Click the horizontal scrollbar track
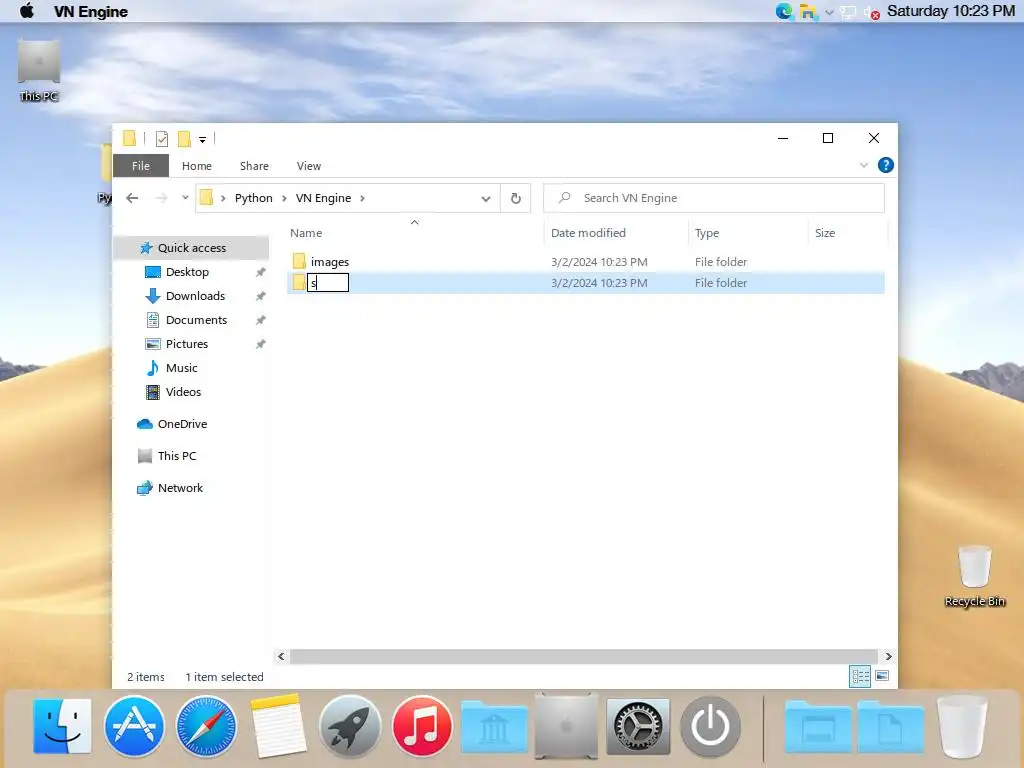This screenshot has height=768, width=1024. point(584,656)
